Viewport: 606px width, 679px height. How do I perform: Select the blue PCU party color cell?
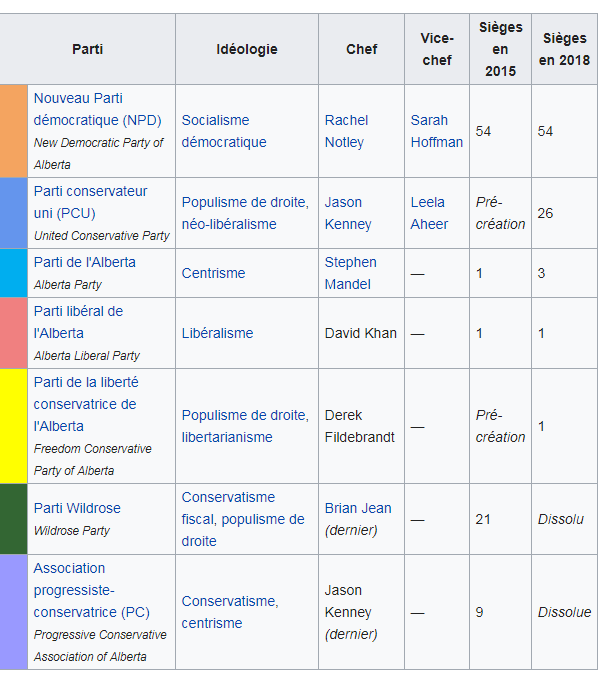click(13, 213)
